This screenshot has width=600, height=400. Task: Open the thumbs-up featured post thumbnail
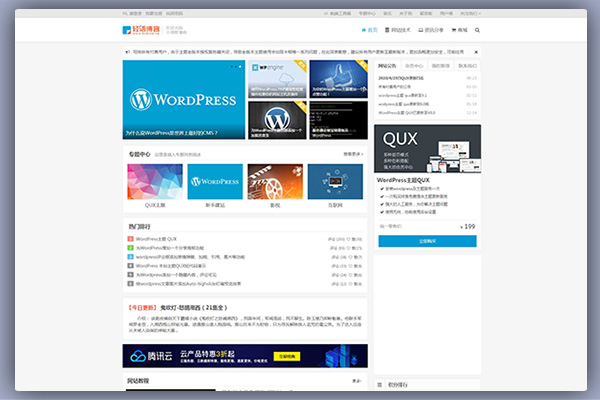click(x=339, y=79)
